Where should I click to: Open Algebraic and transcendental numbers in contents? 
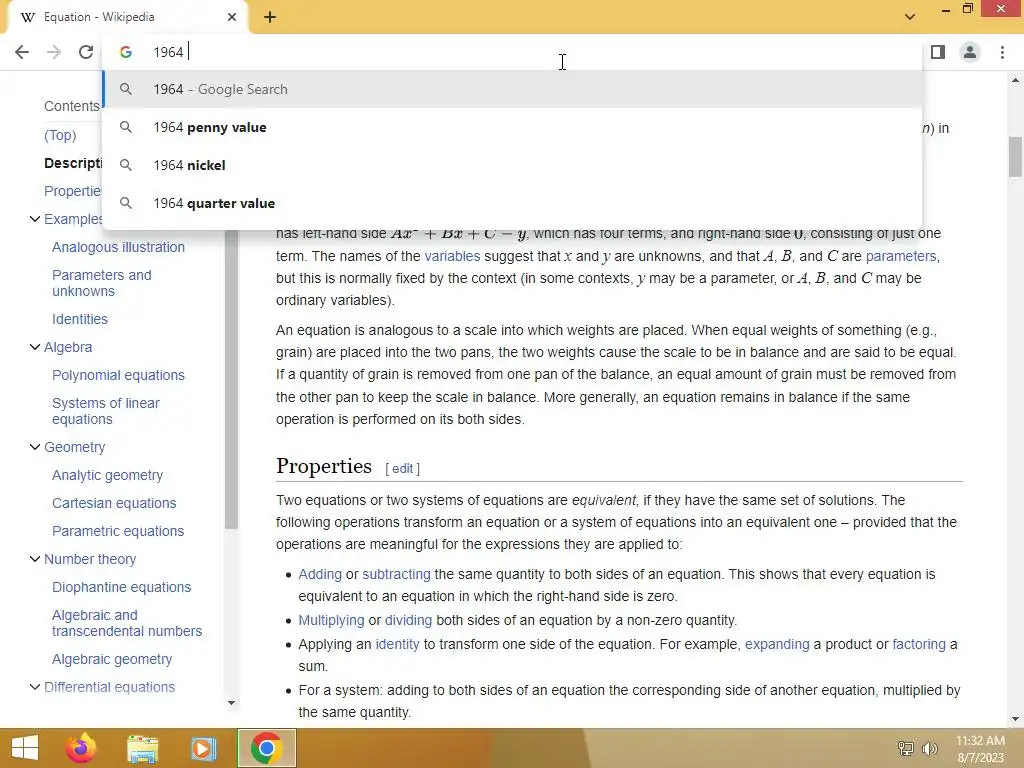127,623
